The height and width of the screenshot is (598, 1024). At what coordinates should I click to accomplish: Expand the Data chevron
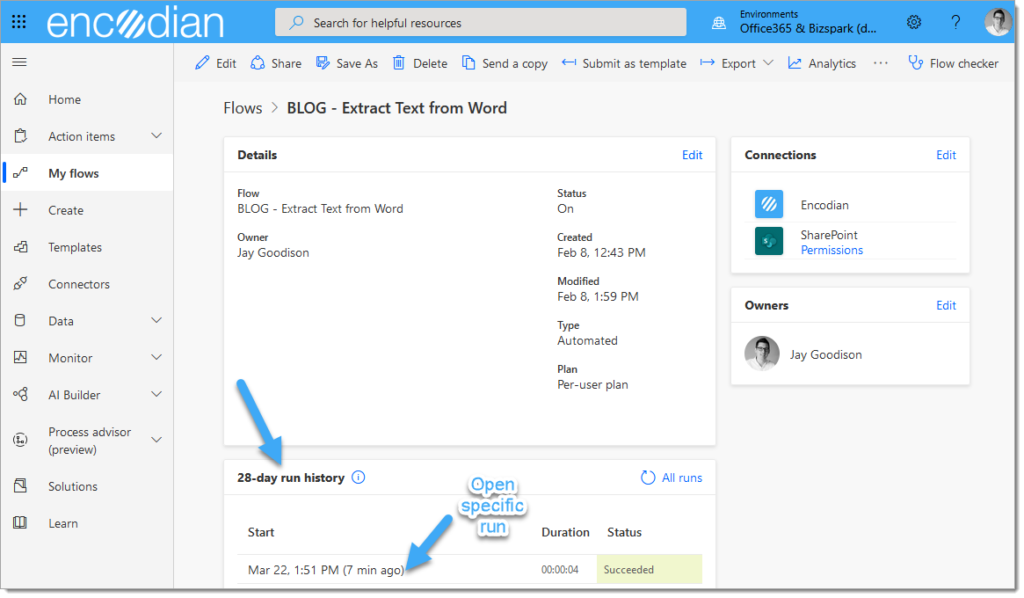point(156,321)
